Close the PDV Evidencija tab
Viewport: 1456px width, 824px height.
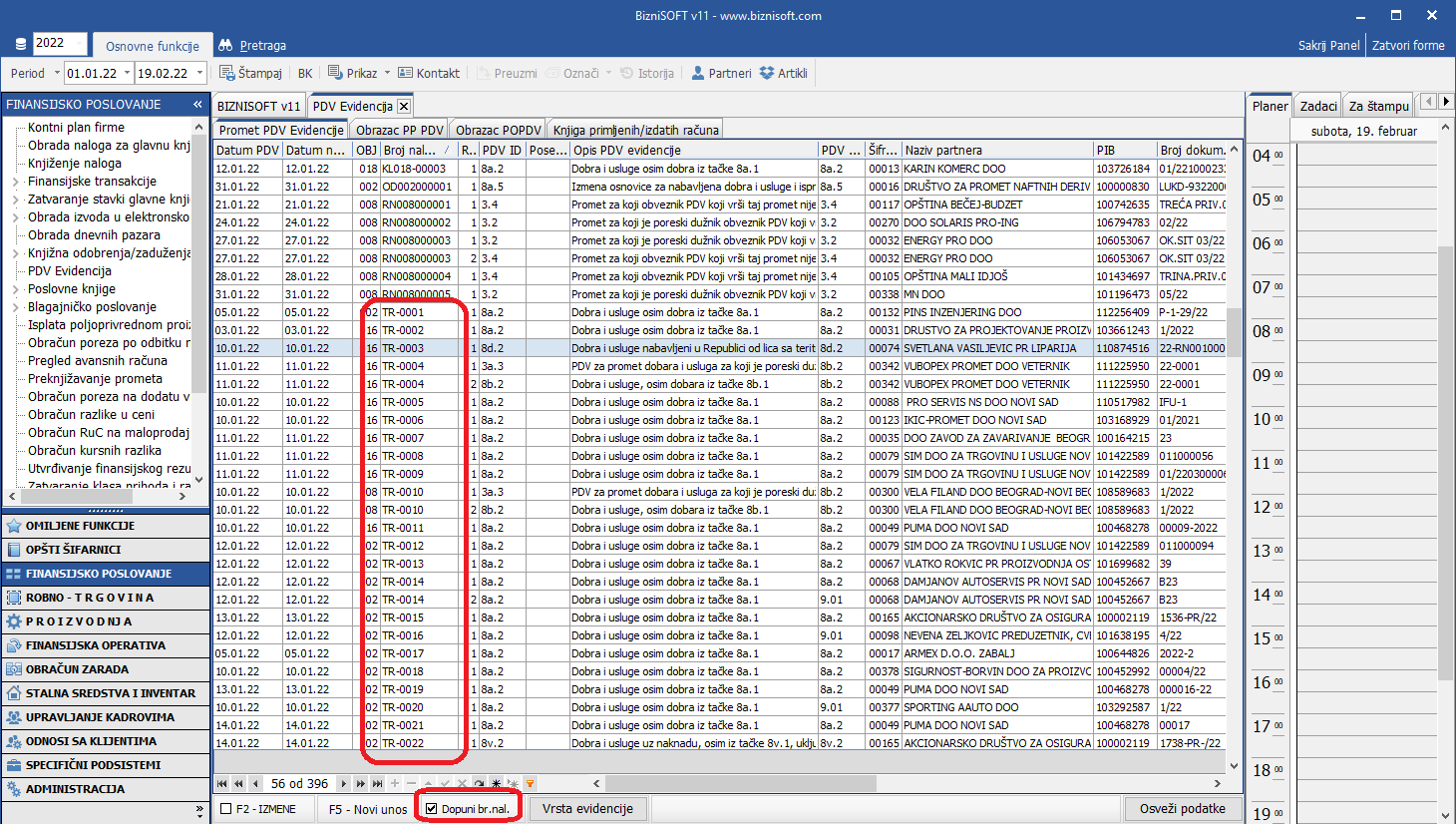coord(404,106)
